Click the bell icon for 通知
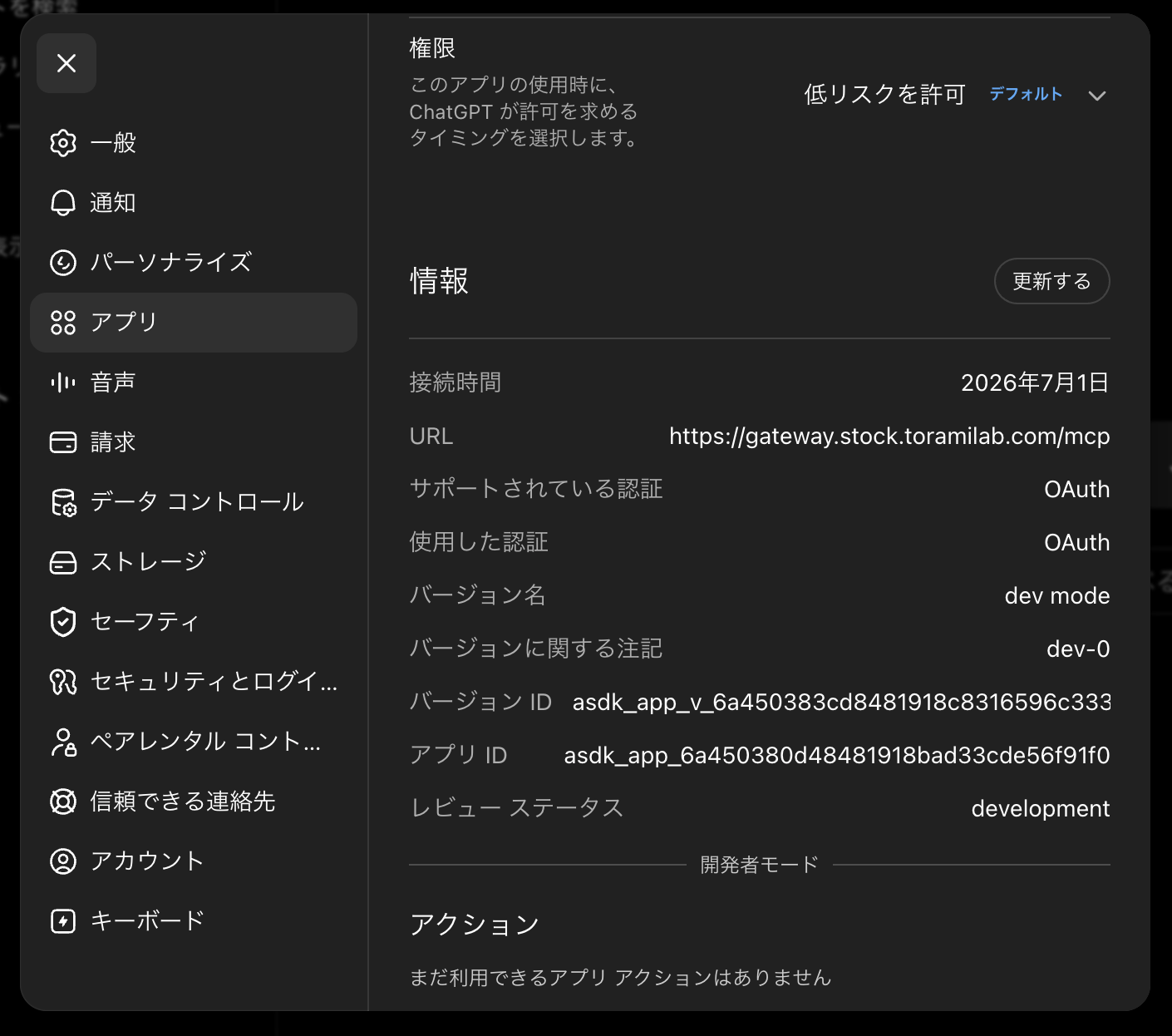The image size is (1172, 1036). (63, 203)
